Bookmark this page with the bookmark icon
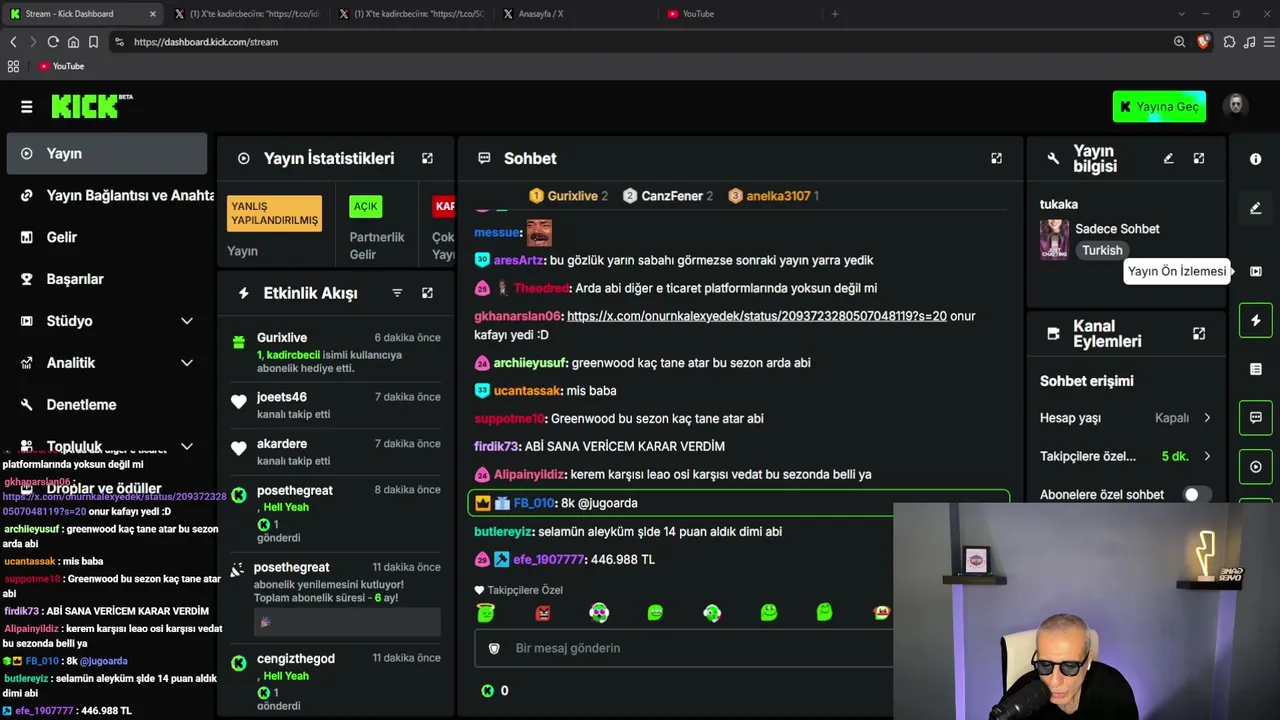1280x720 pixels. [93, 42]
